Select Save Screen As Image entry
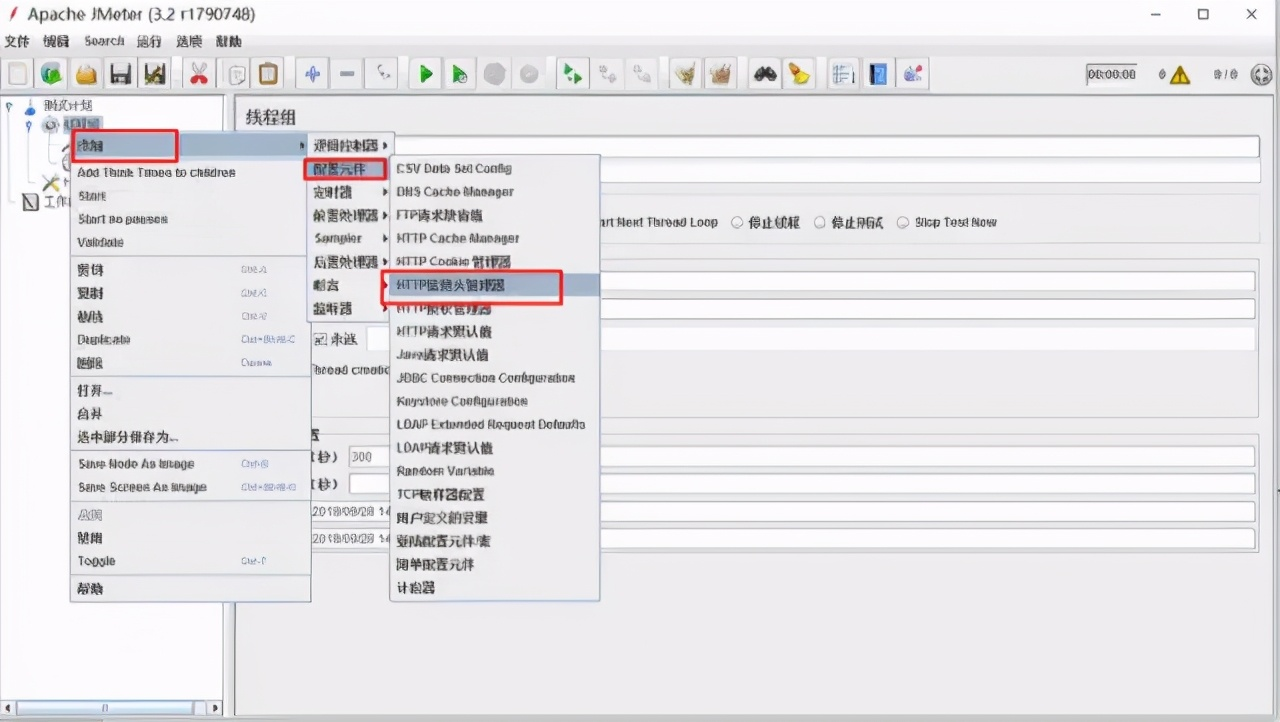Image resolution: width=1280 pixels, height=722 pixels. coord(190,487)
